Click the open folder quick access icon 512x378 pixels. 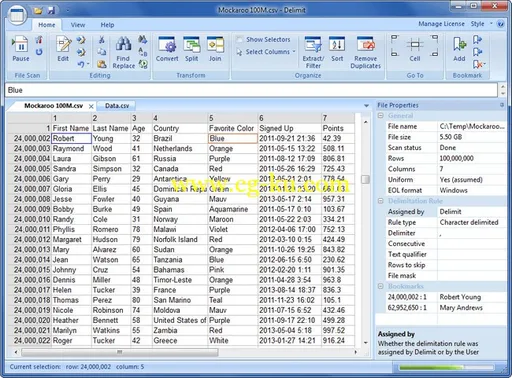tap(38, 11)
